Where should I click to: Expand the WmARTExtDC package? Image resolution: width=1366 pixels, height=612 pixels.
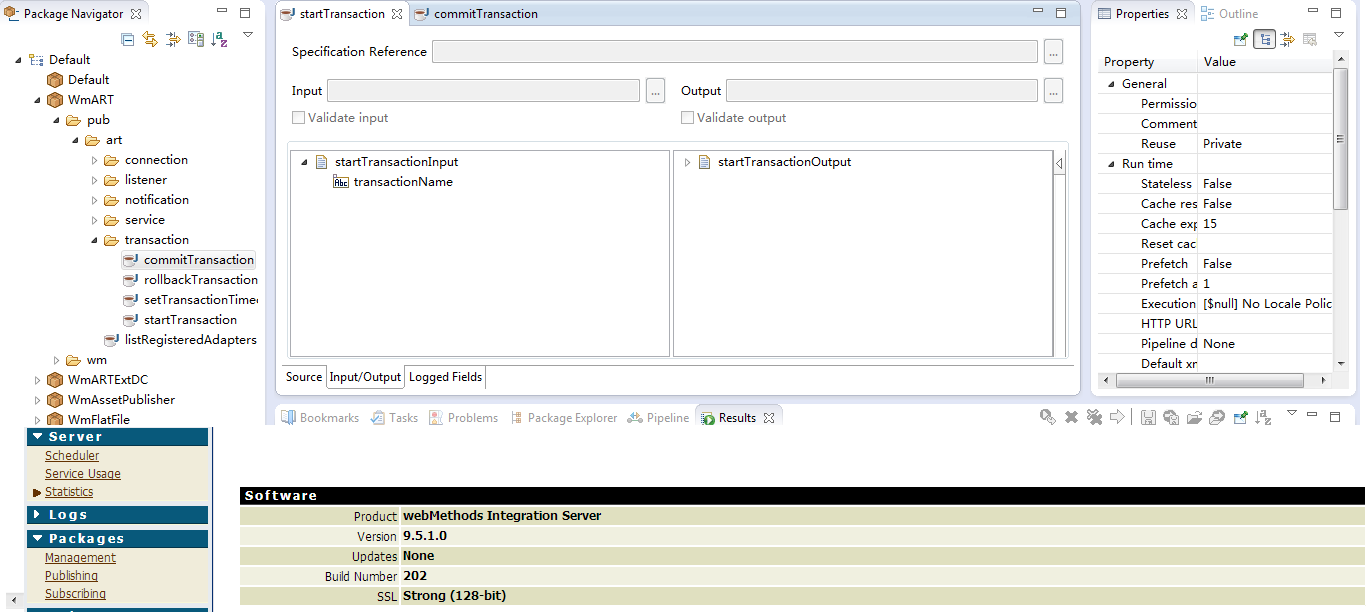(x=37, y=380)
